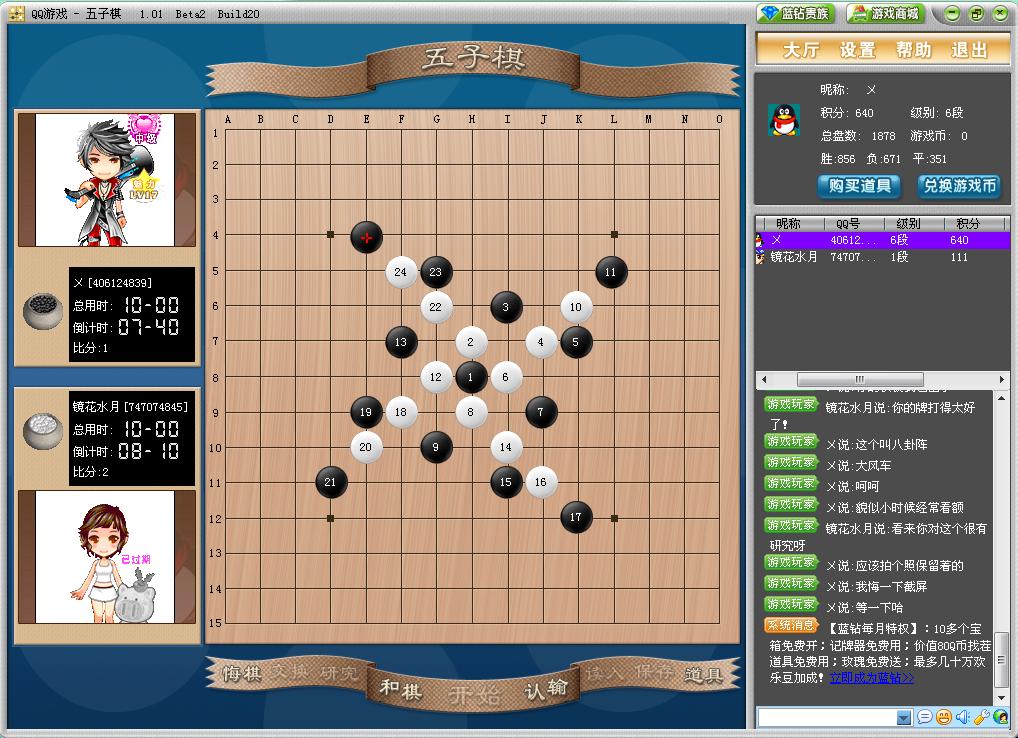Click white stone numbered 16

541,482
